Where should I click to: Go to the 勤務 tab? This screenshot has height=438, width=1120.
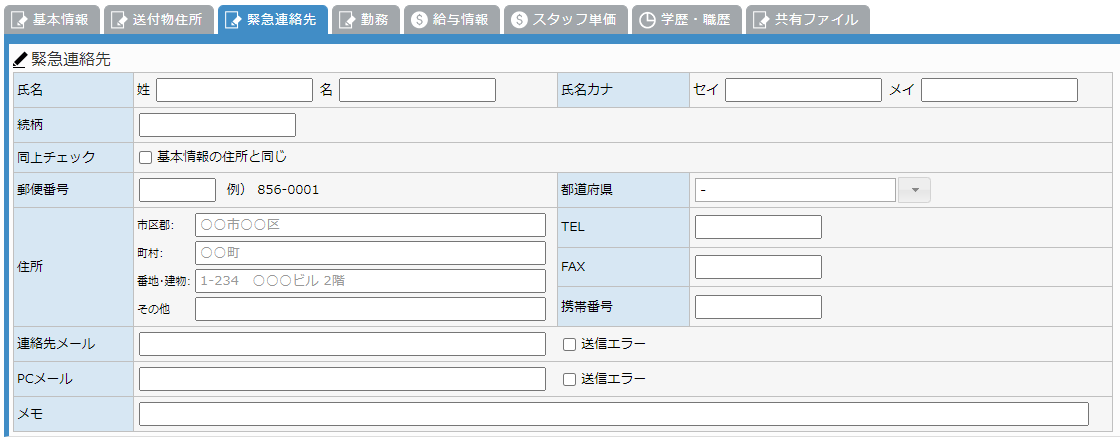pyautogui.click(x=365, y=20)
